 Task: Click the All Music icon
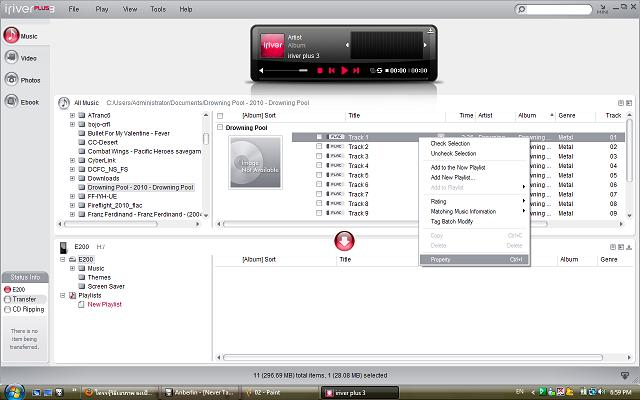click(x=65, y=102)
